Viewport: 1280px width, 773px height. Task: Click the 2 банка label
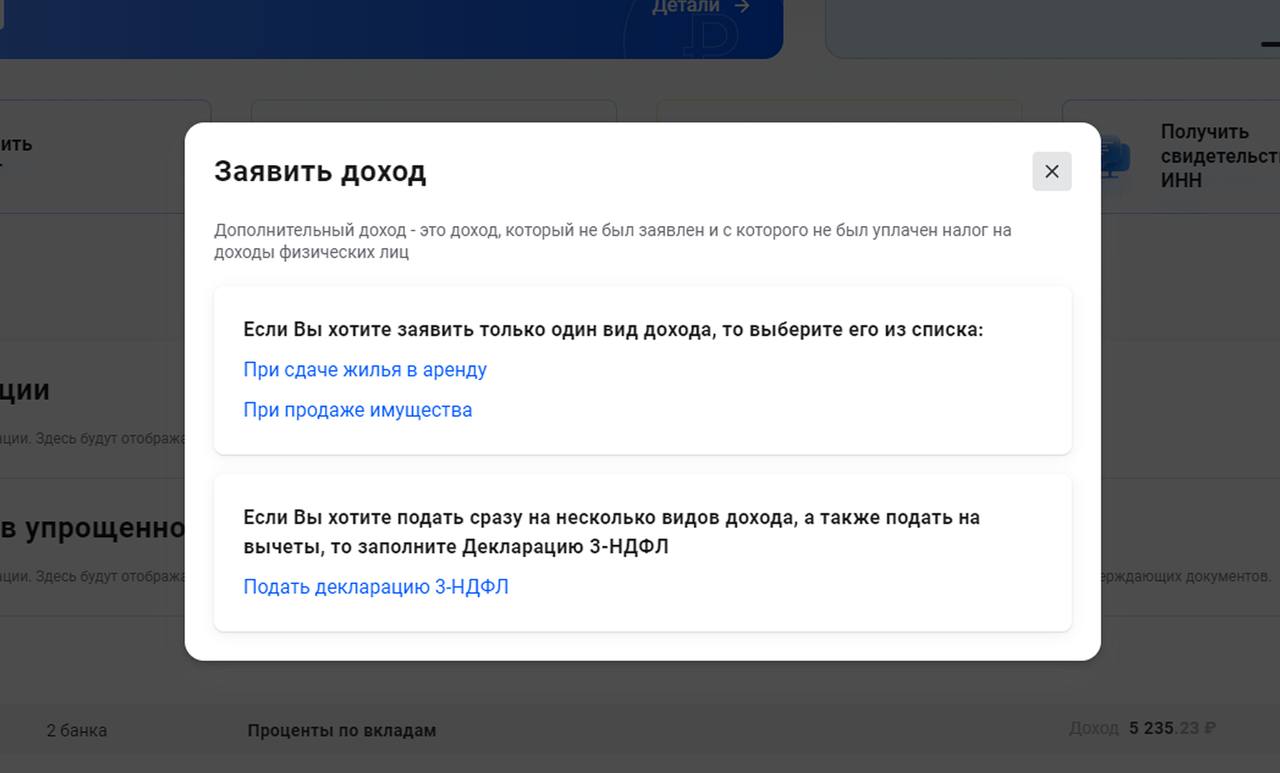tap(76, 730)
